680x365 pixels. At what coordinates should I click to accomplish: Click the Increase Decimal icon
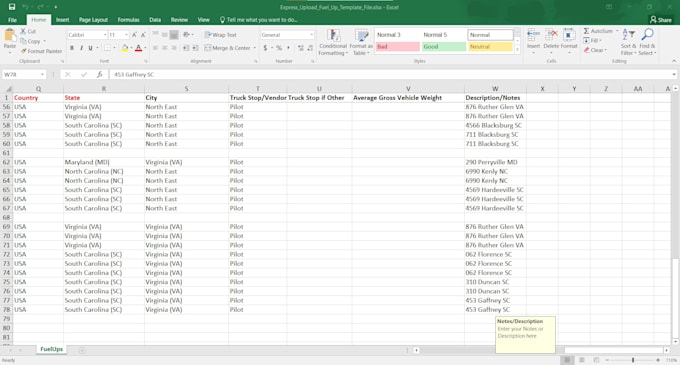301,48
